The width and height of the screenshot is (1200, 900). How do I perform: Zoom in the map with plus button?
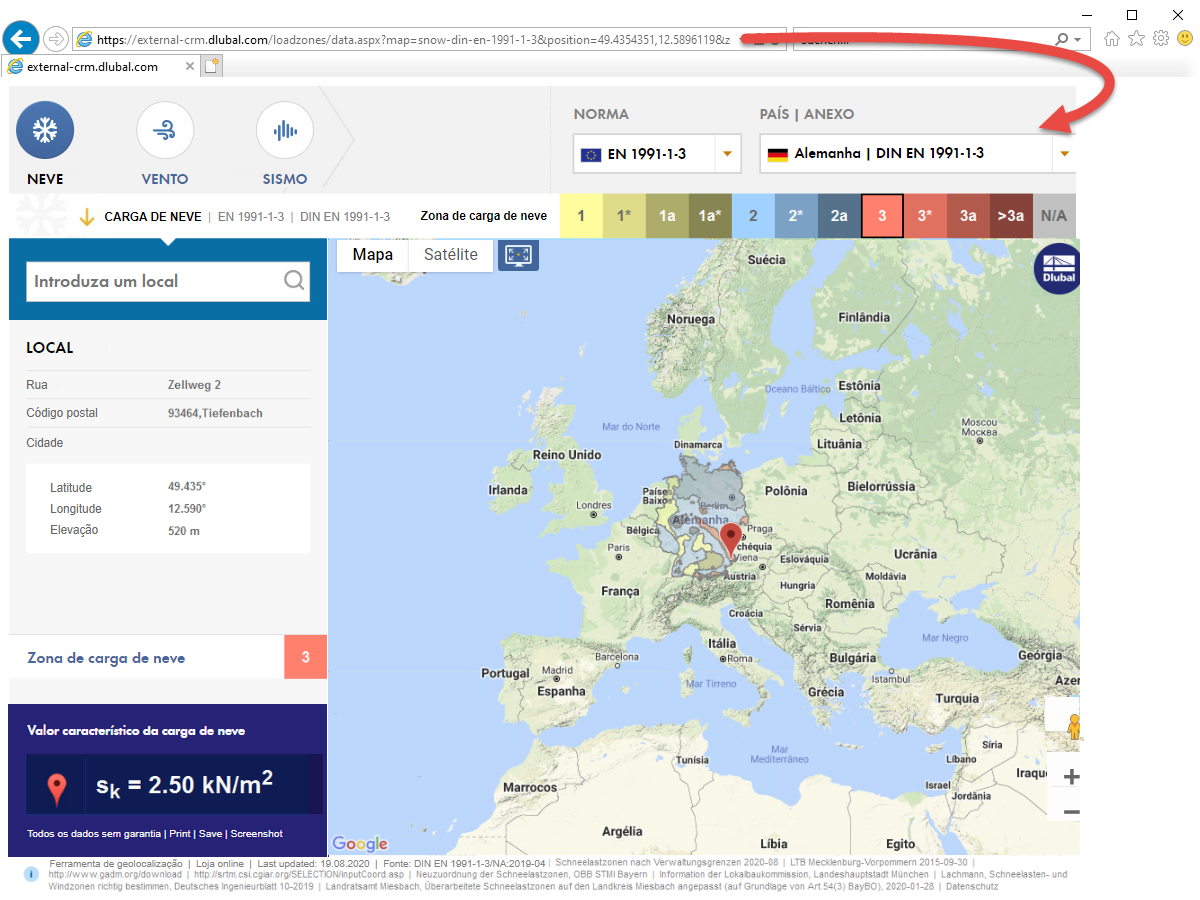coord(1071,777)
